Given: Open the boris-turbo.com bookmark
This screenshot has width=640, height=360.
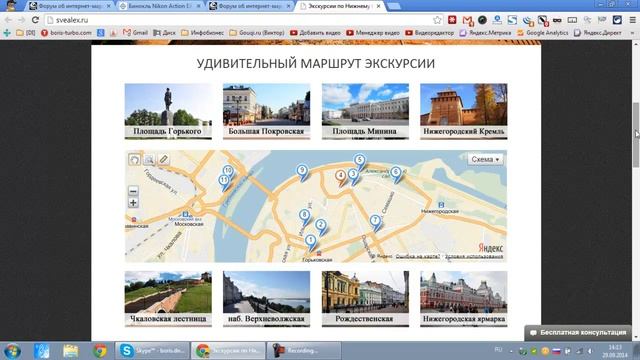Looking at the screenshot, I should [66, 33].
